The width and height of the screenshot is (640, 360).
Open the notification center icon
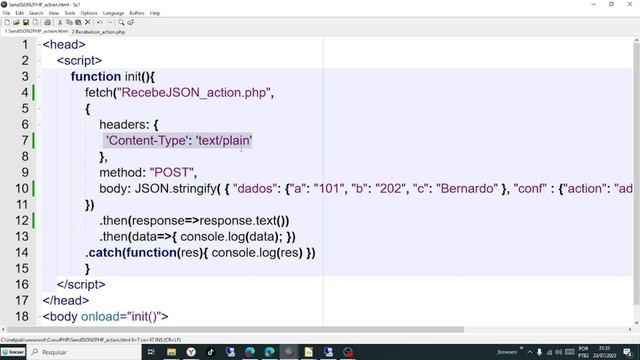[627, 352]
